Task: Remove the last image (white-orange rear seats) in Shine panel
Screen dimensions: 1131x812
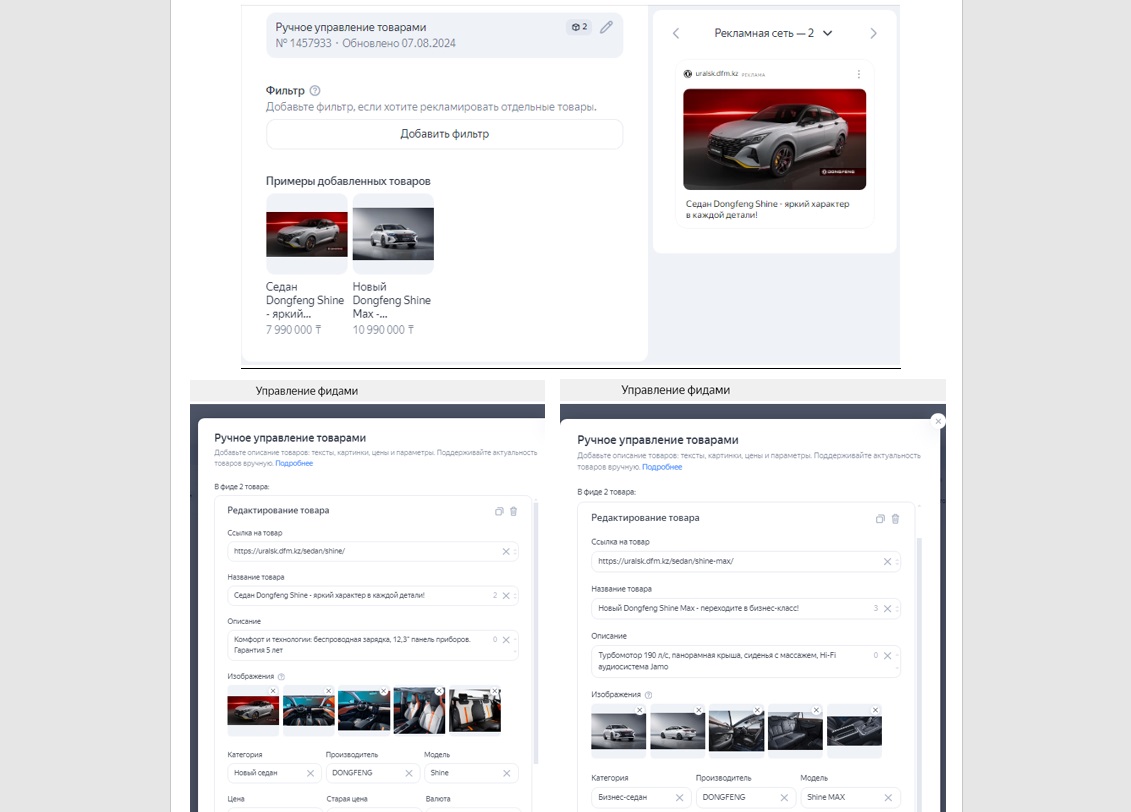Action: (495, 691)
